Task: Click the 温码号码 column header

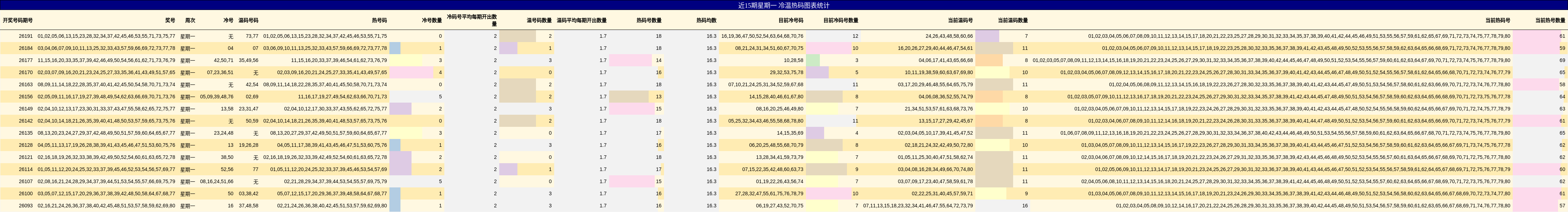Action: coord(248,20)
